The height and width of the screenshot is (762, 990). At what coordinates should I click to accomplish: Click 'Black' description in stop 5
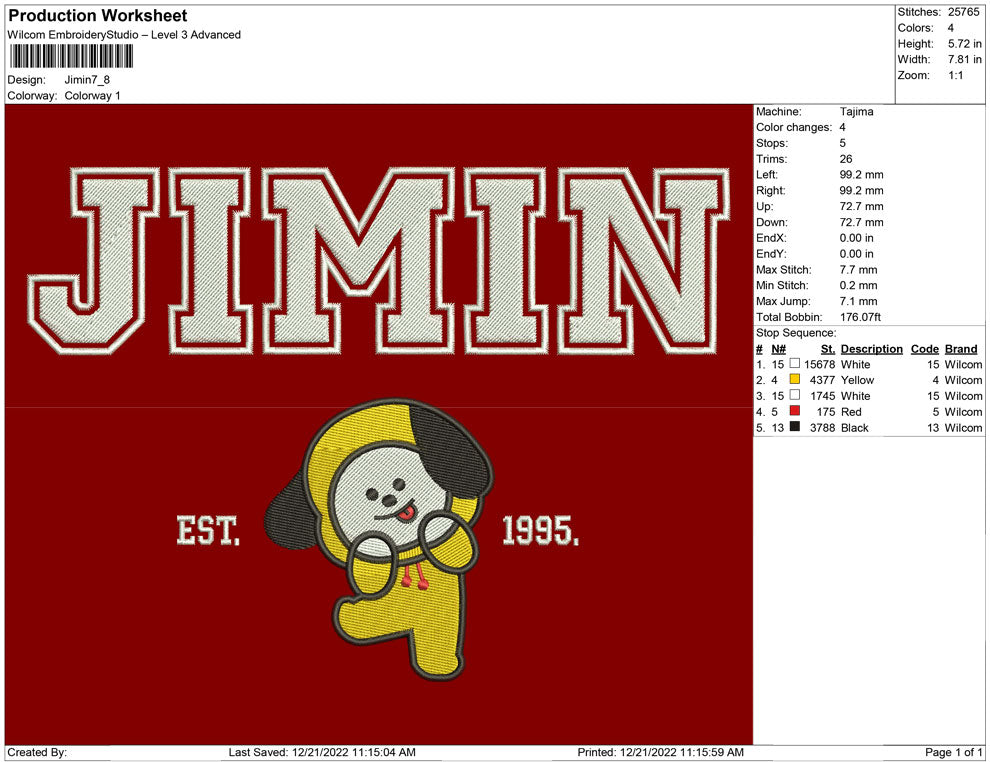(x=855, y=427)
